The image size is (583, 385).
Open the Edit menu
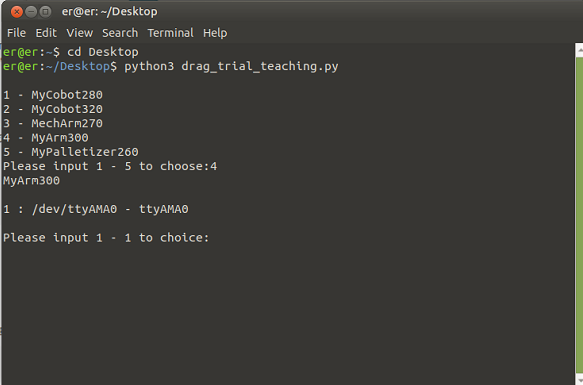point(46,33)
